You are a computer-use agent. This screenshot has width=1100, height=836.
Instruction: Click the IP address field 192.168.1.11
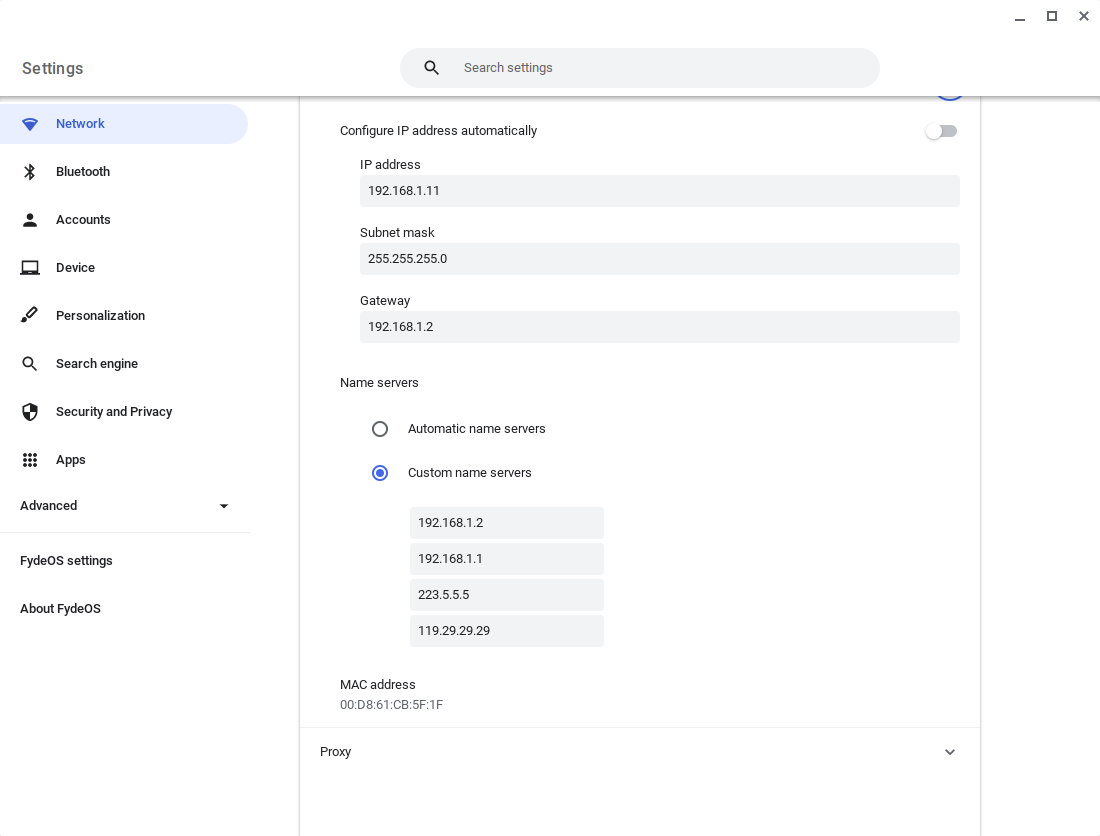(659, 191)
